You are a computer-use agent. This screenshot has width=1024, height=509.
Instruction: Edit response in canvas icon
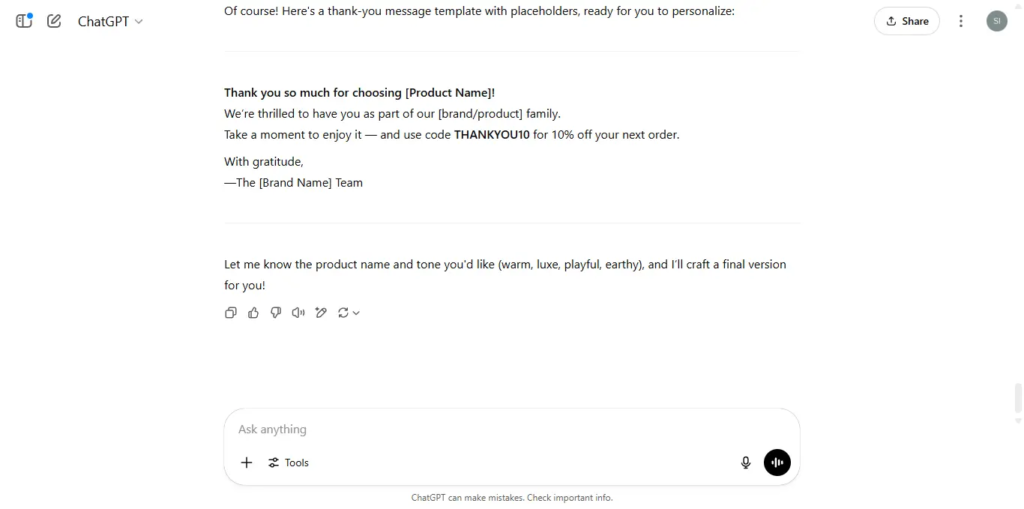click(321, 313)
